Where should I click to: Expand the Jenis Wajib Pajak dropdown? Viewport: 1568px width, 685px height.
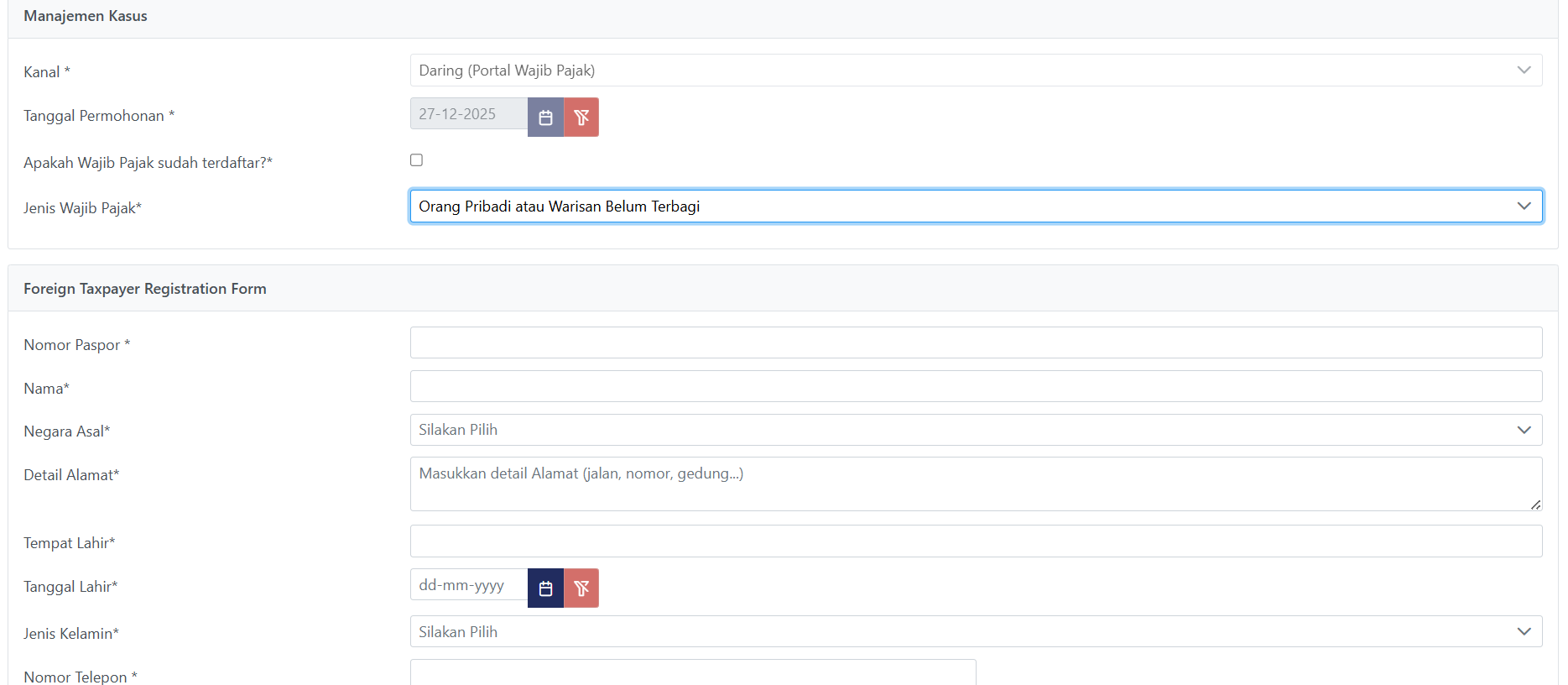(975, 207)
